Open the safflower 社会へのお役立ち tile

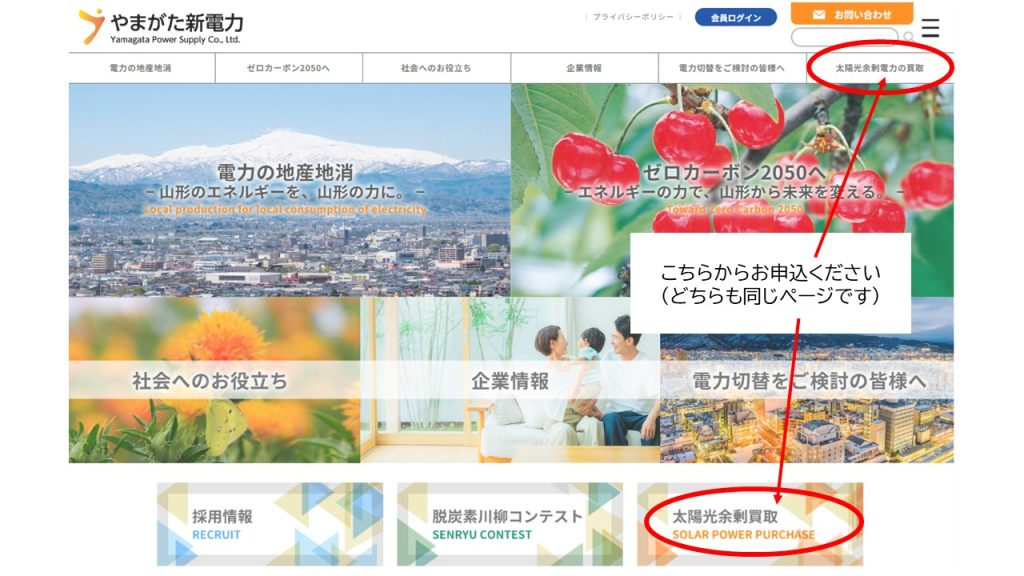coord(213,380)
